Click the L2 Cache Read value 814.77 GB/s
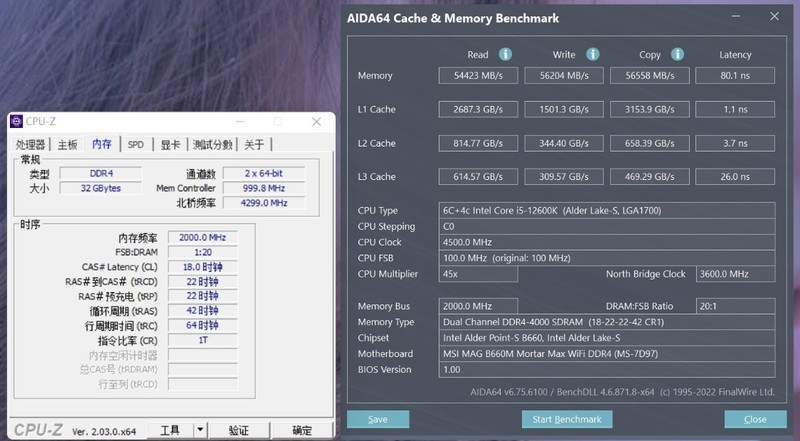The image size is (800, 441). [x=478, y=143]
